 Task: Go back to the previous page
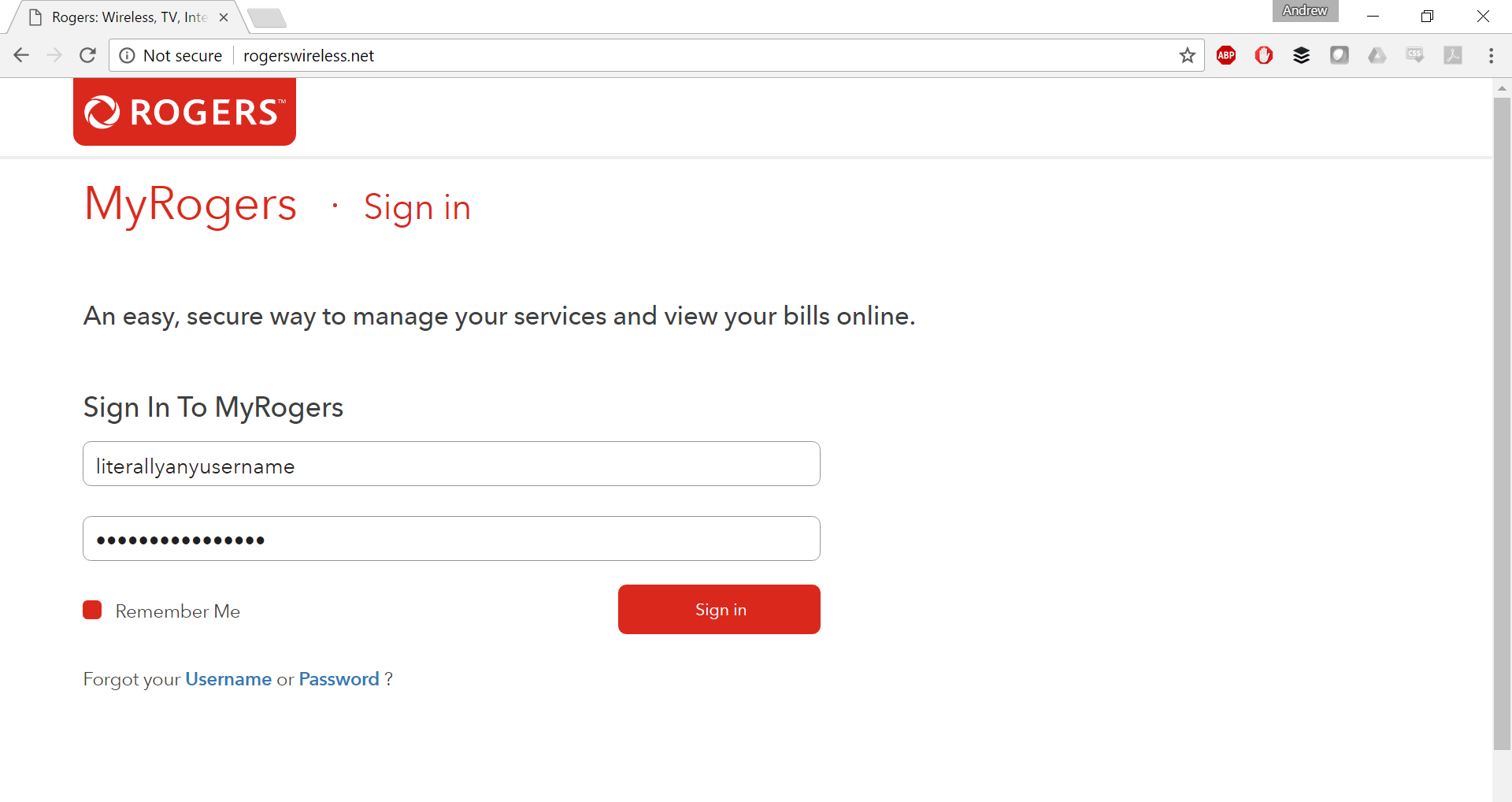21,55
